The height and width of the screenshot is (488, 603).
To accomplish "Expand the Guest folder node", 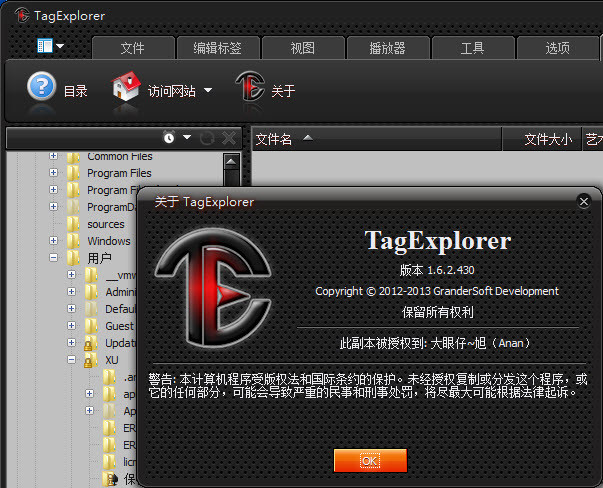I will (72, 325).
